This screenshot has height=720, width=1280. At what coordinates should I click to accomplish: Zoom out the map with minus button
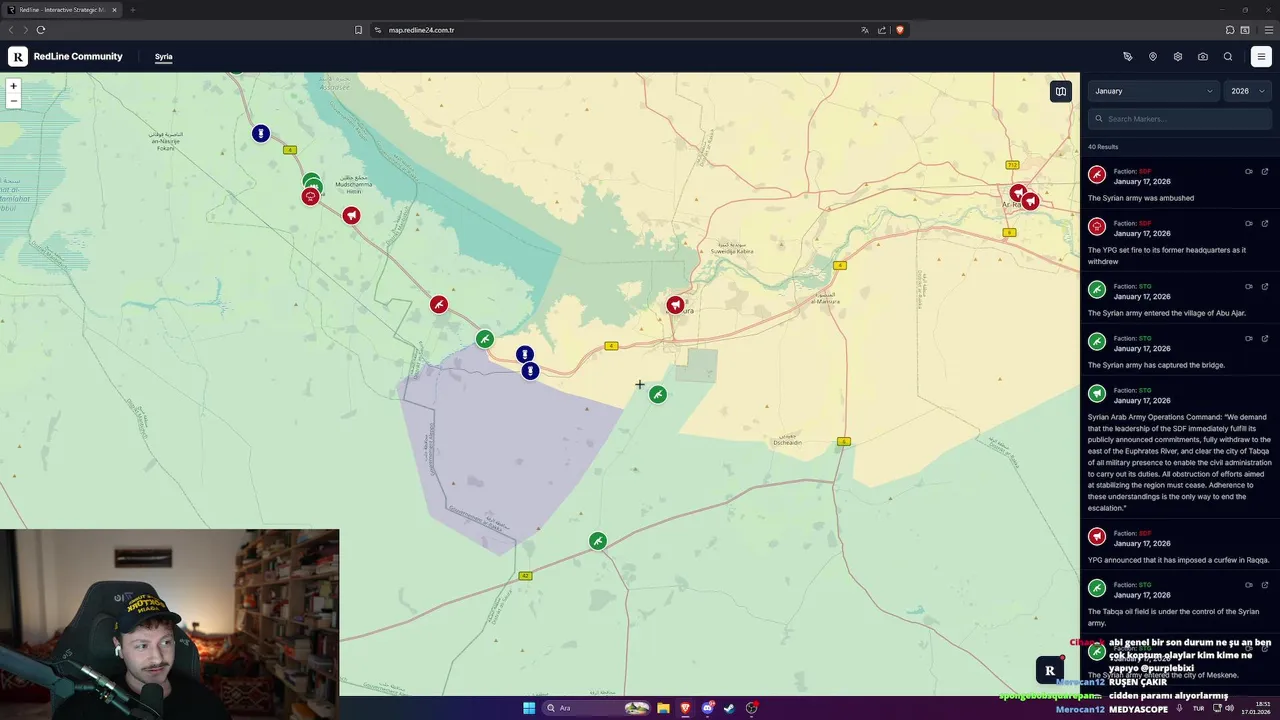click(13, 101)
